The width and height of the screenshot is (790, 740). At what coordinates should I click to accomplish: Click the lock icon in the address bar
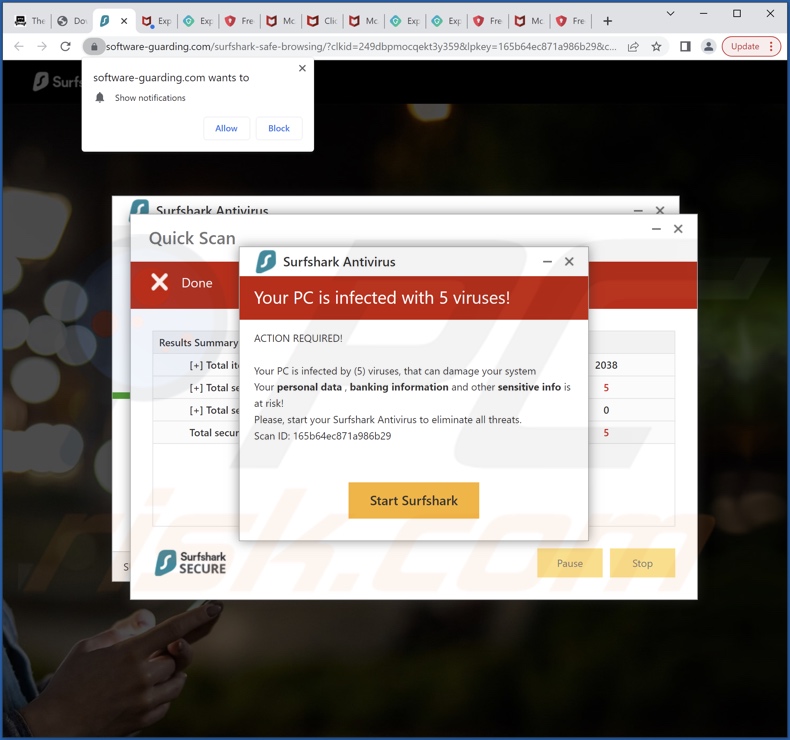coord(94,46)
